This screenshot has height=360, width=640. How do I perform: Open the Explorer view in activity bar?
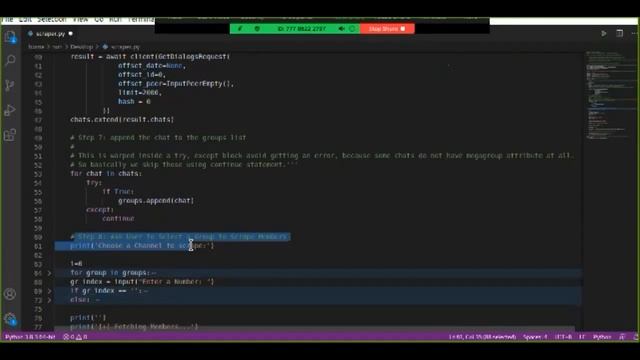pos(10,38)
